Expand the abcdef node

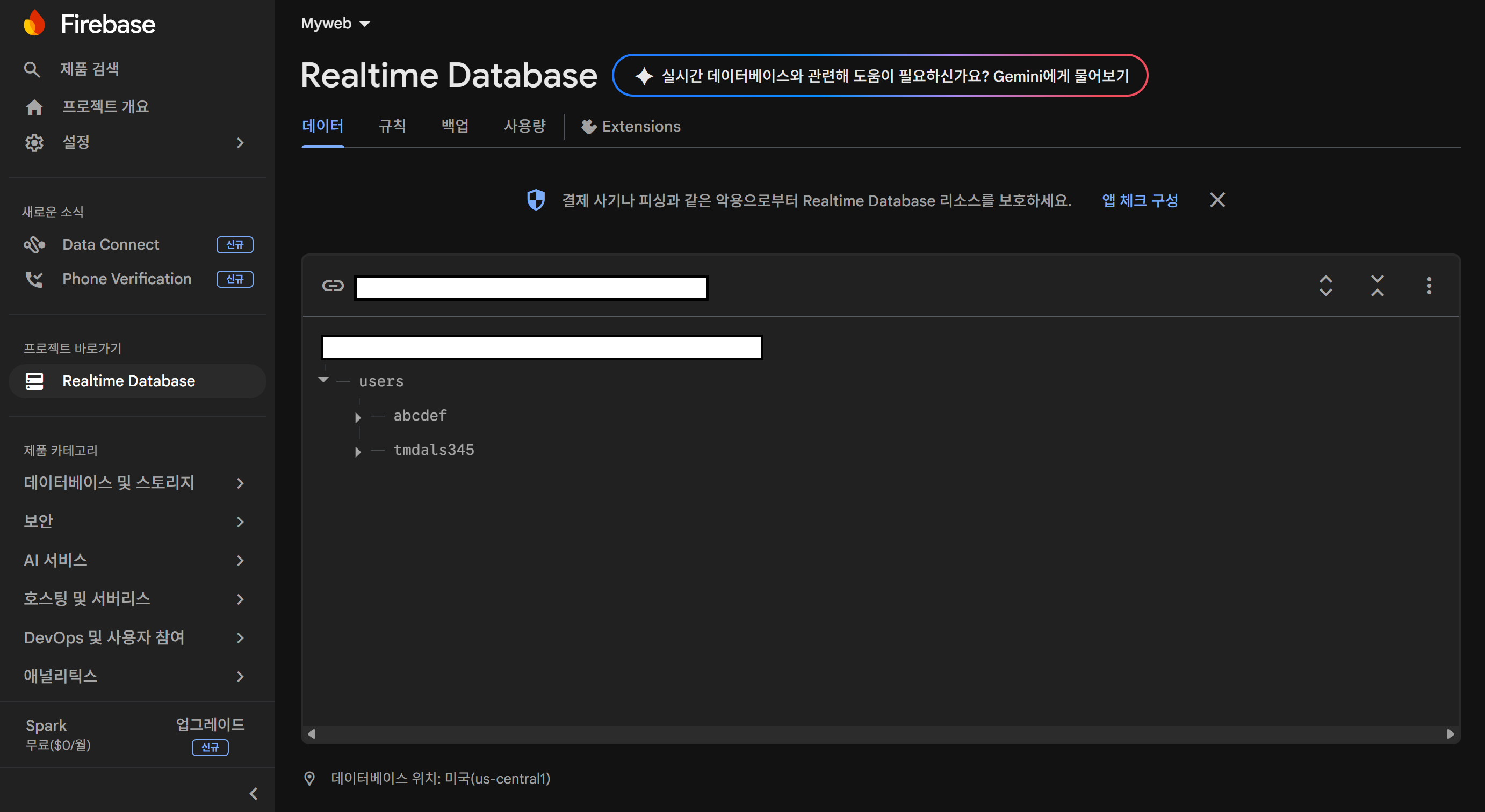(x=358, y=417)
